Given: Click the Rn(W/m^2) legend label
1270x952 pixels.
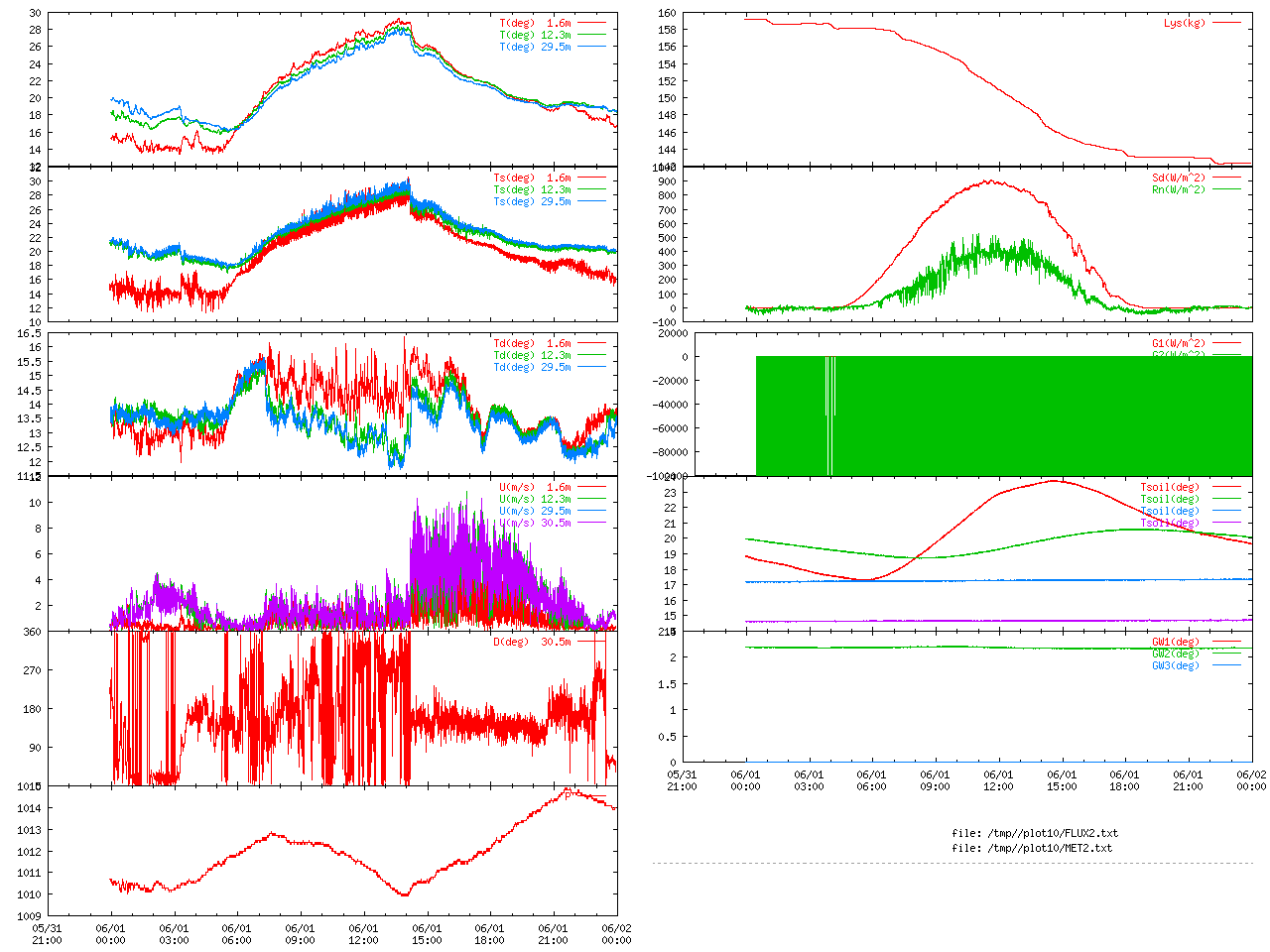Looking at the screenshot, I should pos(1179,190).
